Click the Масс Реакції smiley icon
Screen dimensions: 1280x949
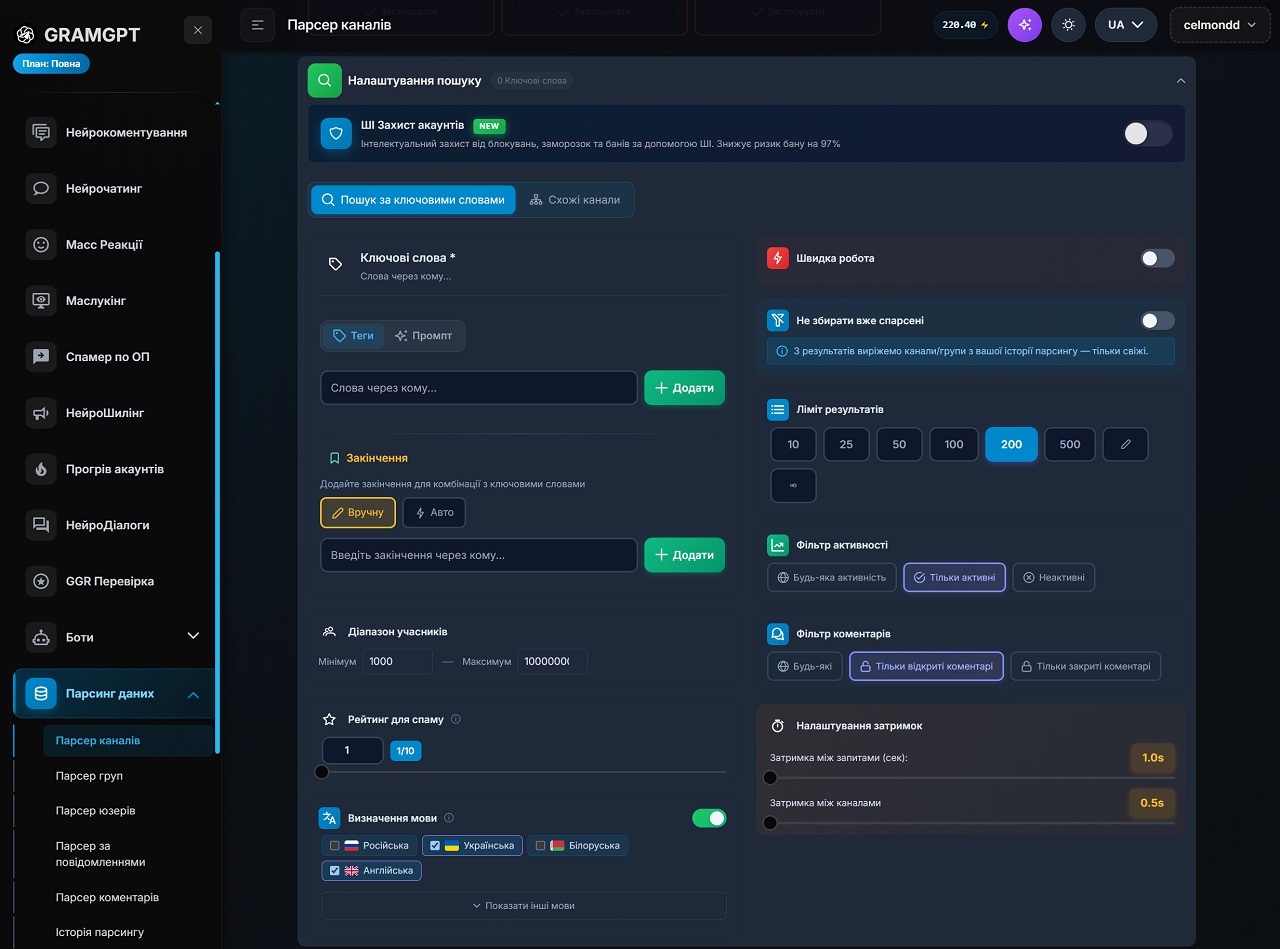coord(41,244)
